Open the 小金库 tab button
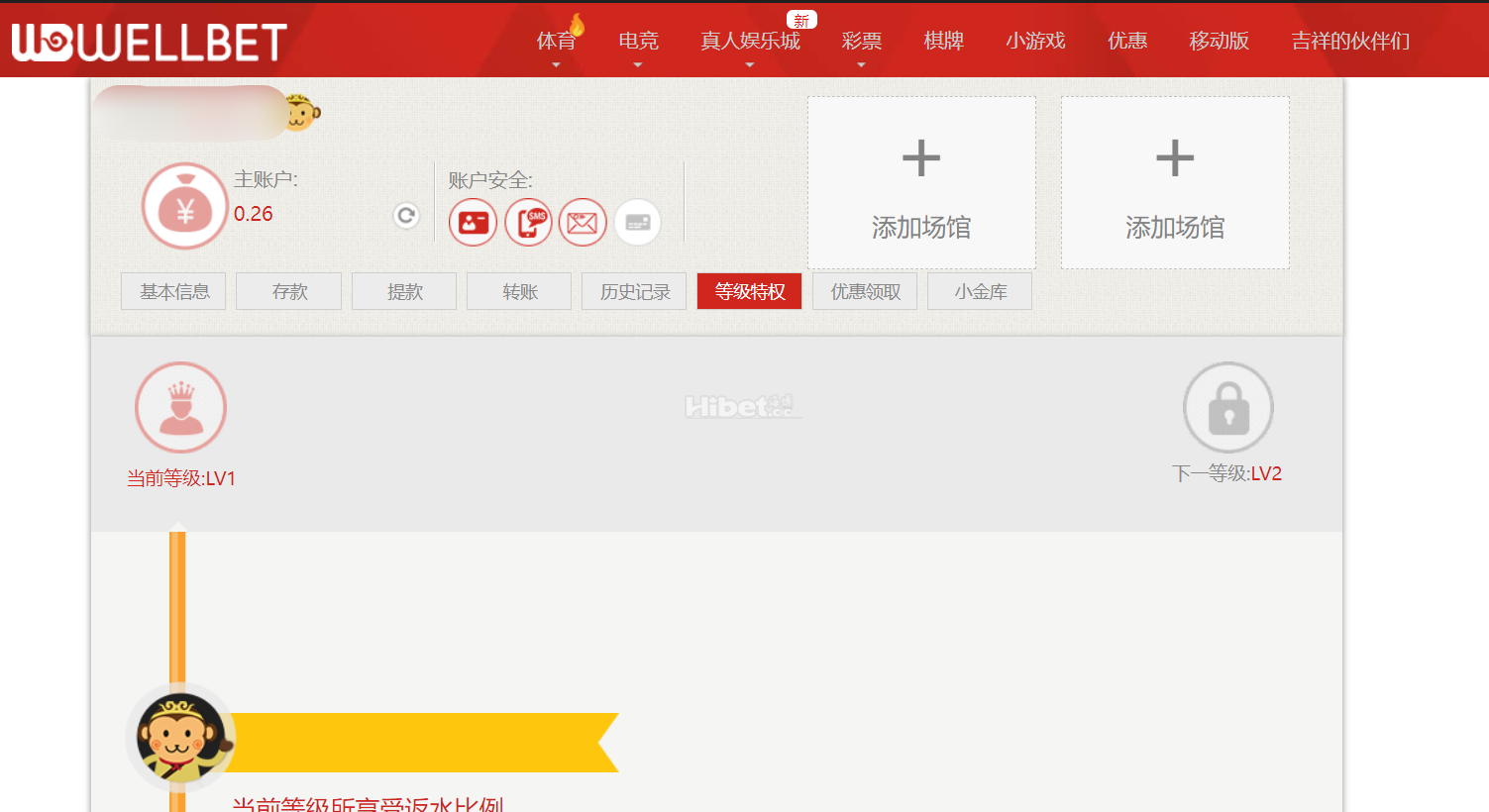This screenshot has width=1489, height=812. coord(980,291)
